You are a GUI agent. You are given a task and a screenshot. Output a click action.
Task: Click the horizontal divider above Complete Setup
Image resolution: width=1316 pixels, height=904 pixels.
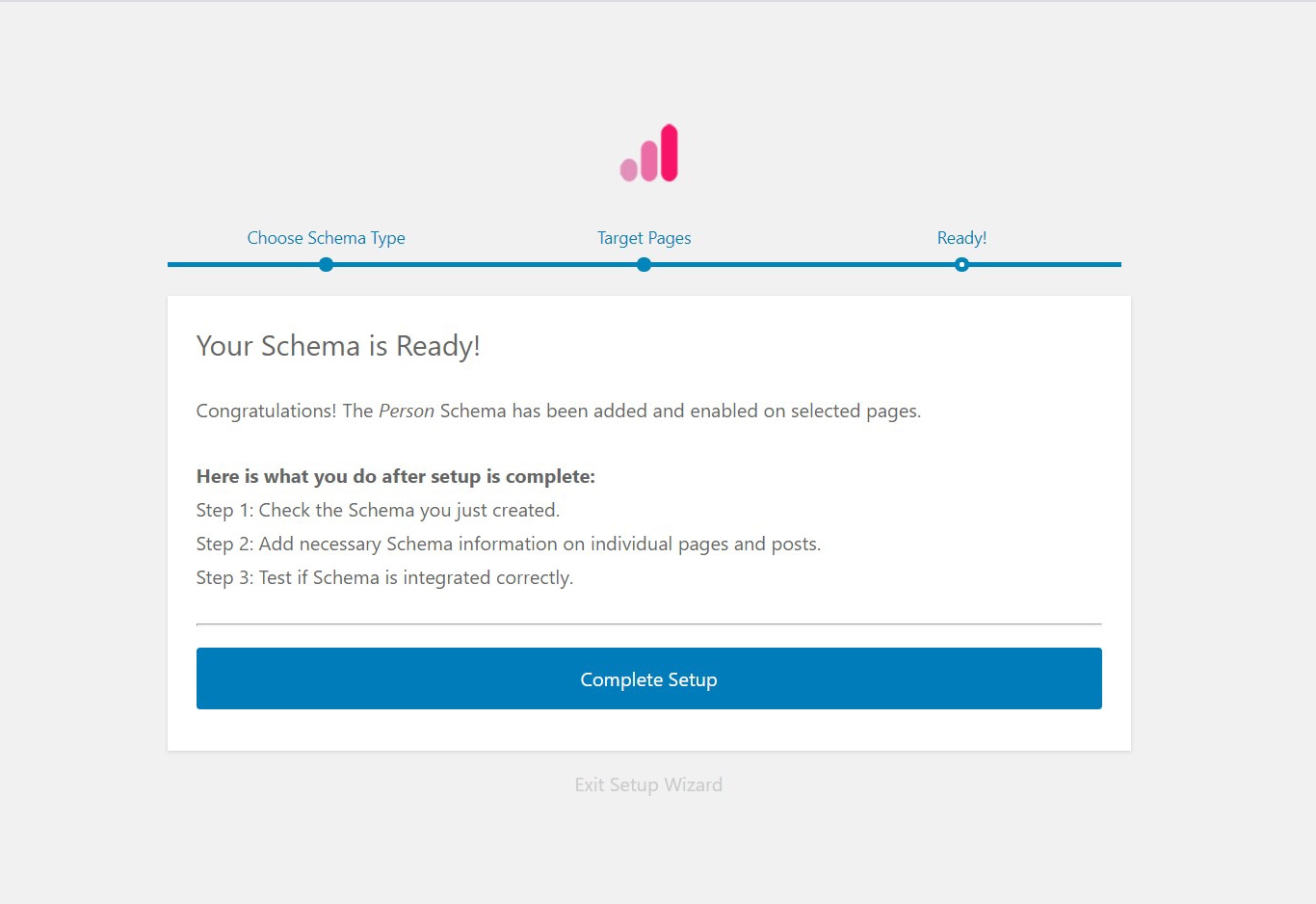tap(648, 625)
